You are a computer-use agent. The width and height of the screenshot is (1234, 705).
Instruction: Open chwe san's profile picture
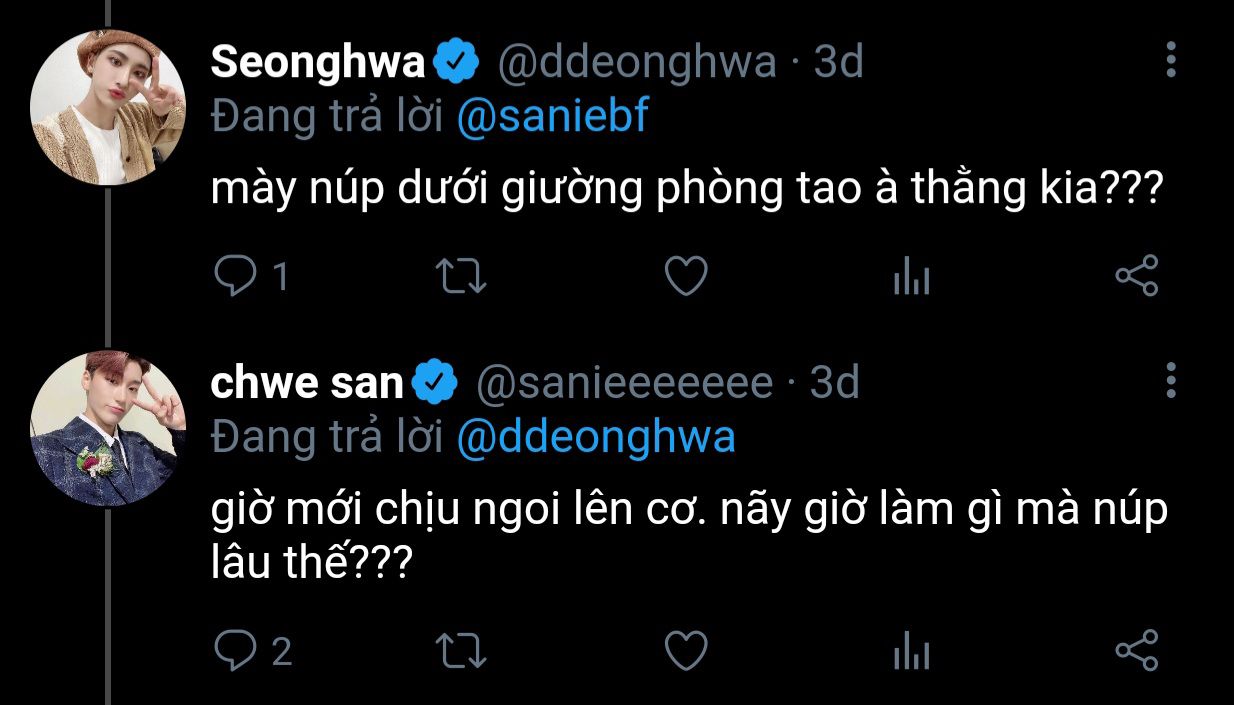108,428
